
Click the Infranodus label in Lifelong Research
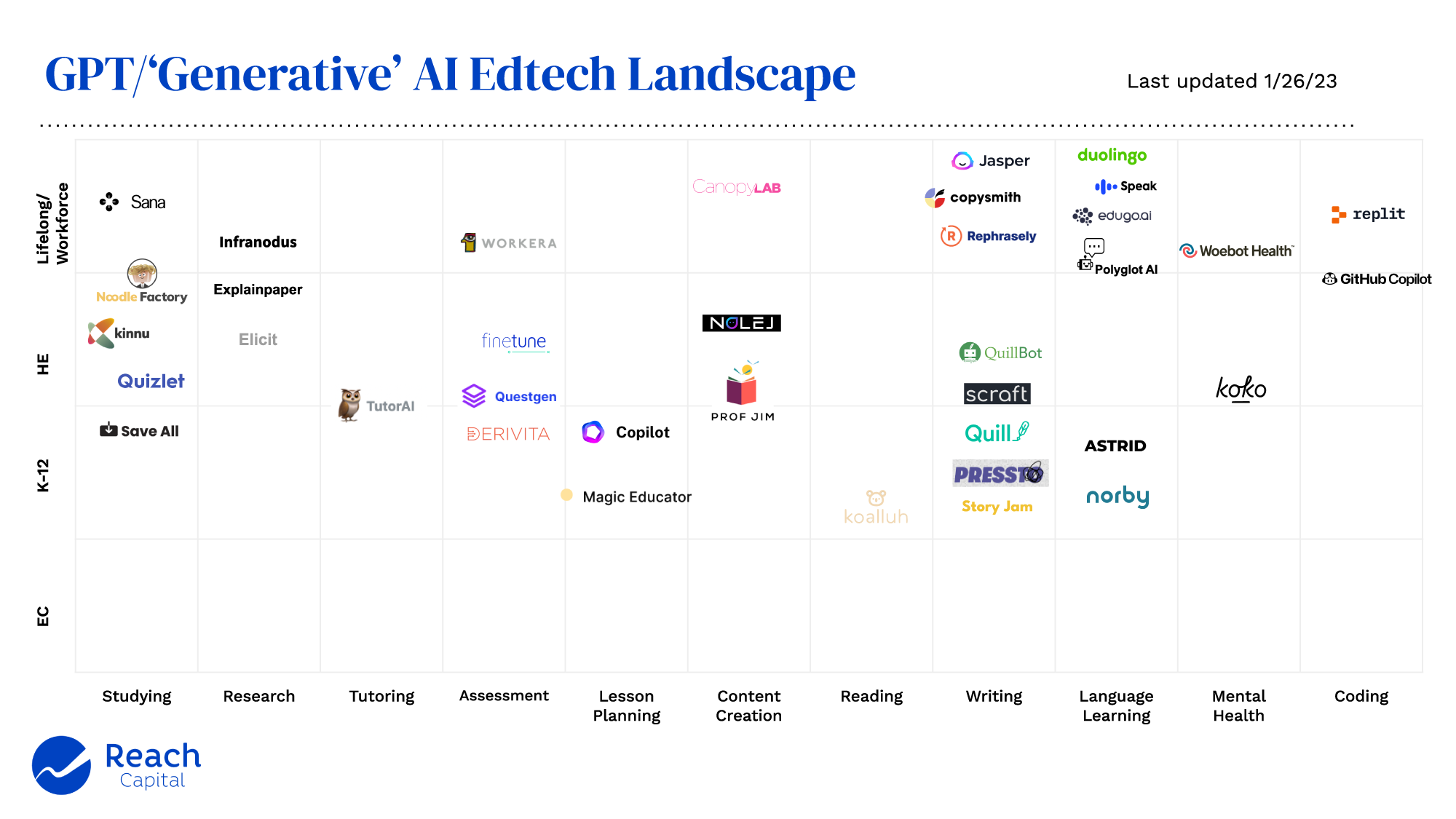coord(259,240)
